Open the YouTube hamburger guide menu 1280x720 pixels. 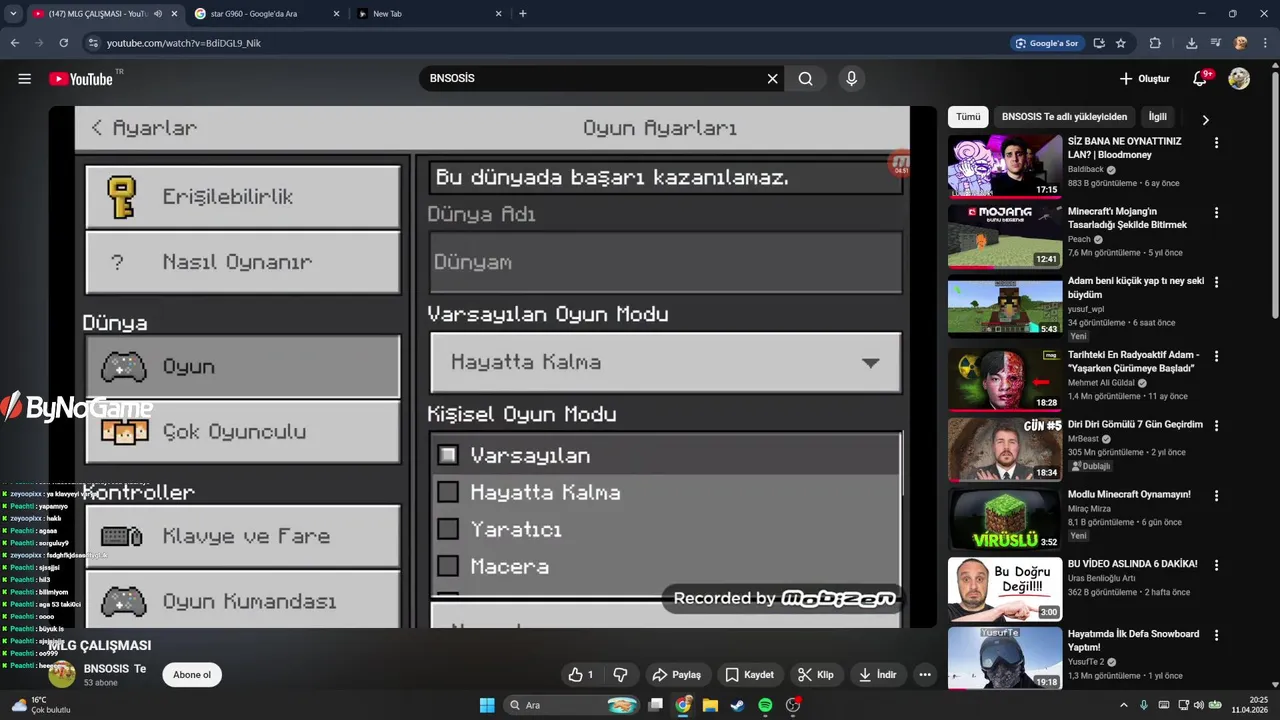tap(25, 79)
